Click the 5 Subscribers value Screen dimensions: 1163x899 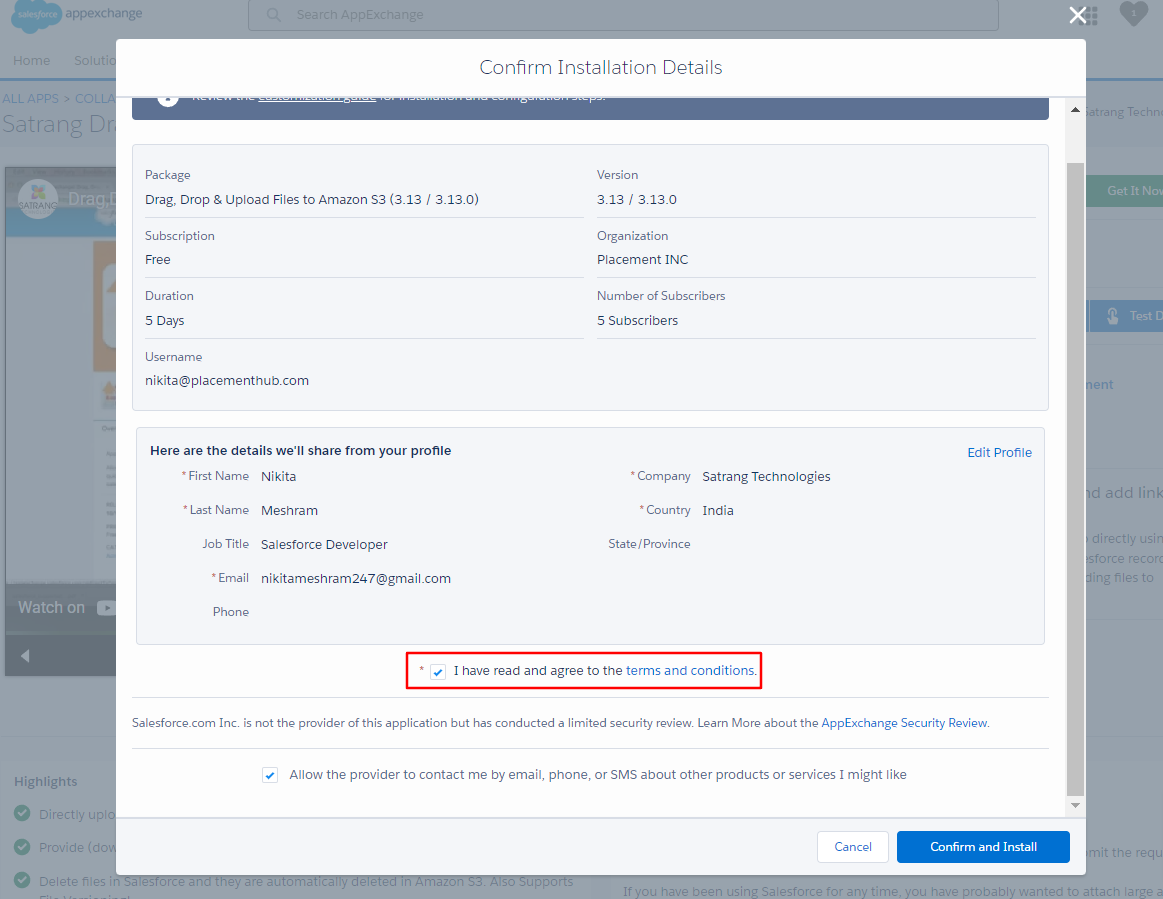pos(637,320)
